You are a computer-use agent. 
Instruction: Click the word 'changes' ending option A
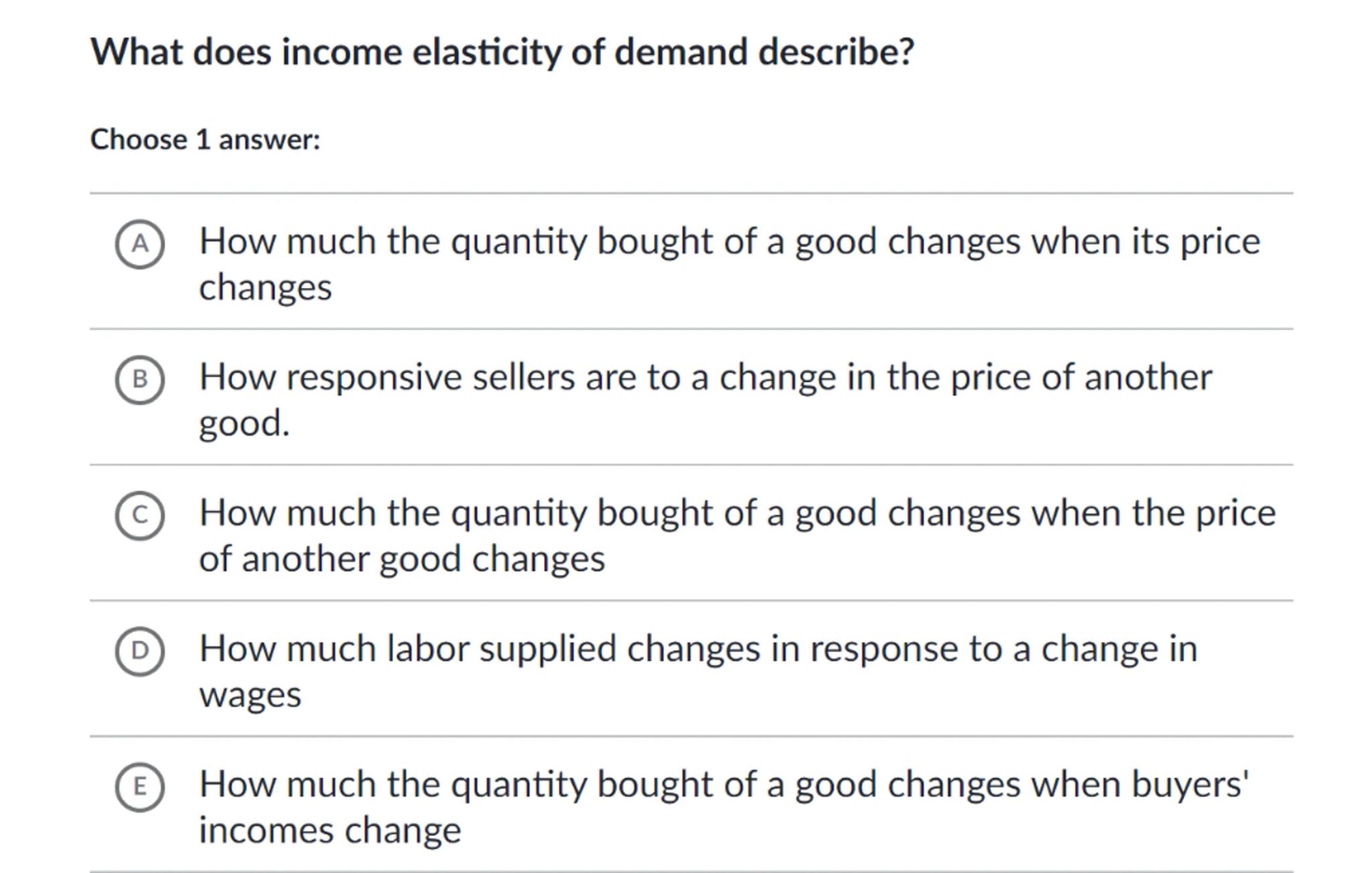(x=265, y=288)
